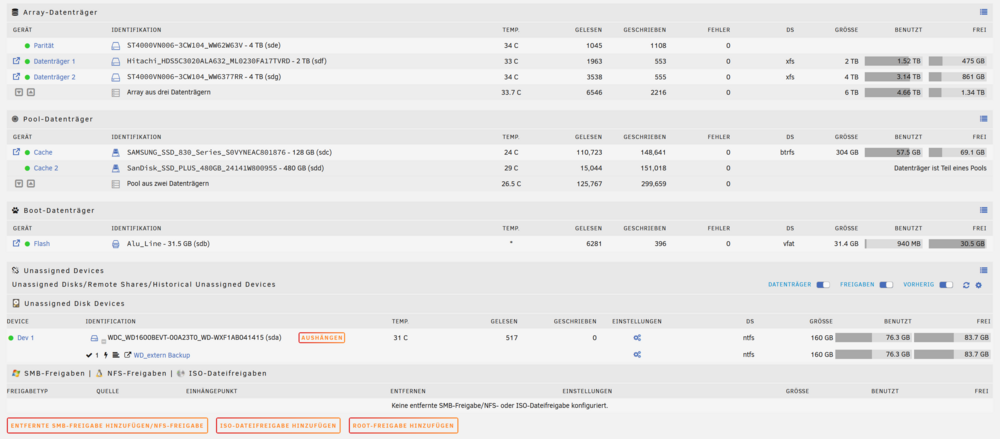Image resolution: width=1000 pixels, height=439 pixels.
Task: Click the disk icon beside Hitachi_HDS5C3020ALA632
Action: [x=116, y=61]
